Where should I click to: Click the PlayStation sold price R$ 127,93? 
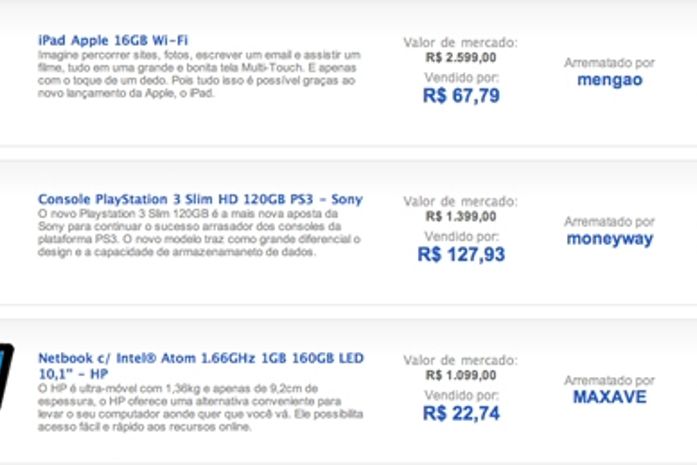click(461, 254)
